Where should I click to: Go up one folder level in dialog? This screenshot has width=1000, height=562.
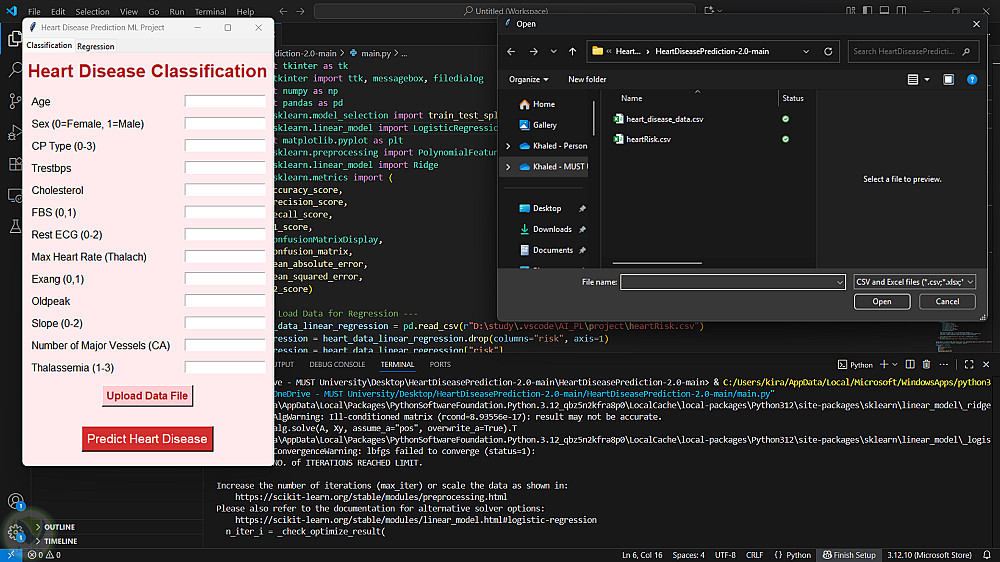click(x=572, y=51)
